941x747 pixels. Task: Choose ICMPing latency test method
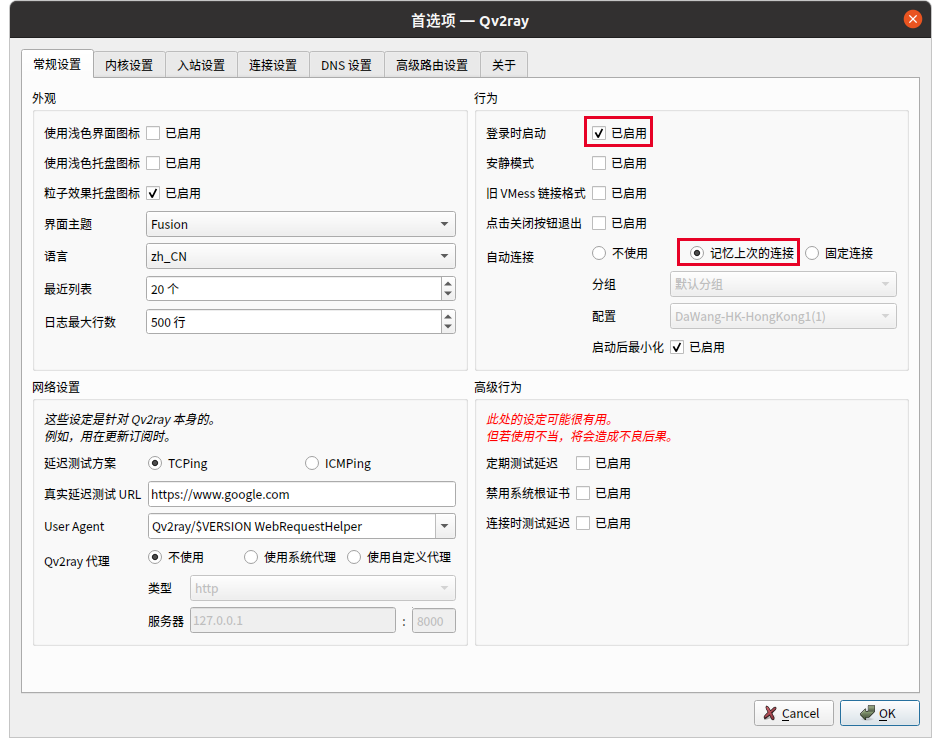pos(312,463)
